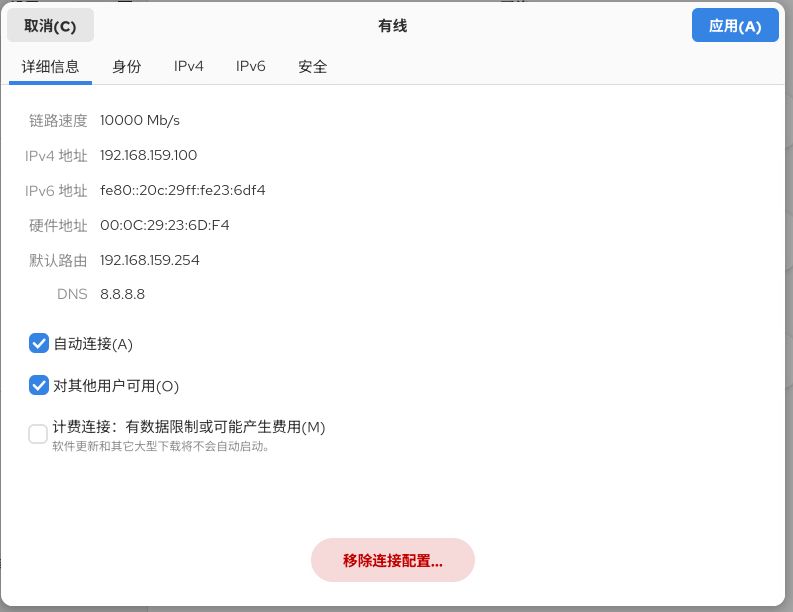
Task: Open the 身份 tab
Action: pyautogui.click(x=127, y=67)
